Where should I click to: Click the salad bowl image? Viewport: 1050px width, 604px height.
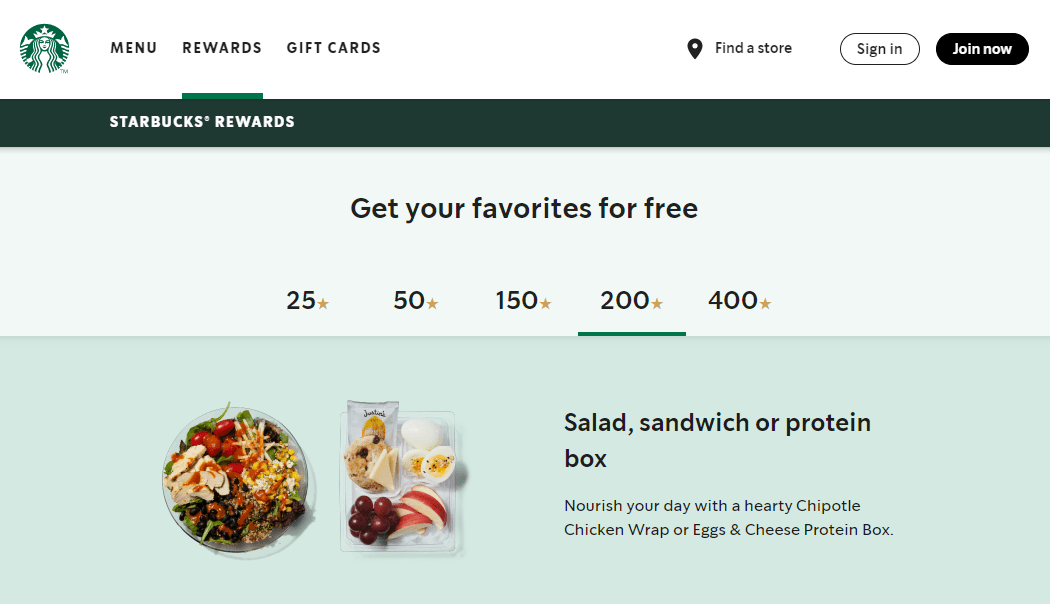coord(237,480)
